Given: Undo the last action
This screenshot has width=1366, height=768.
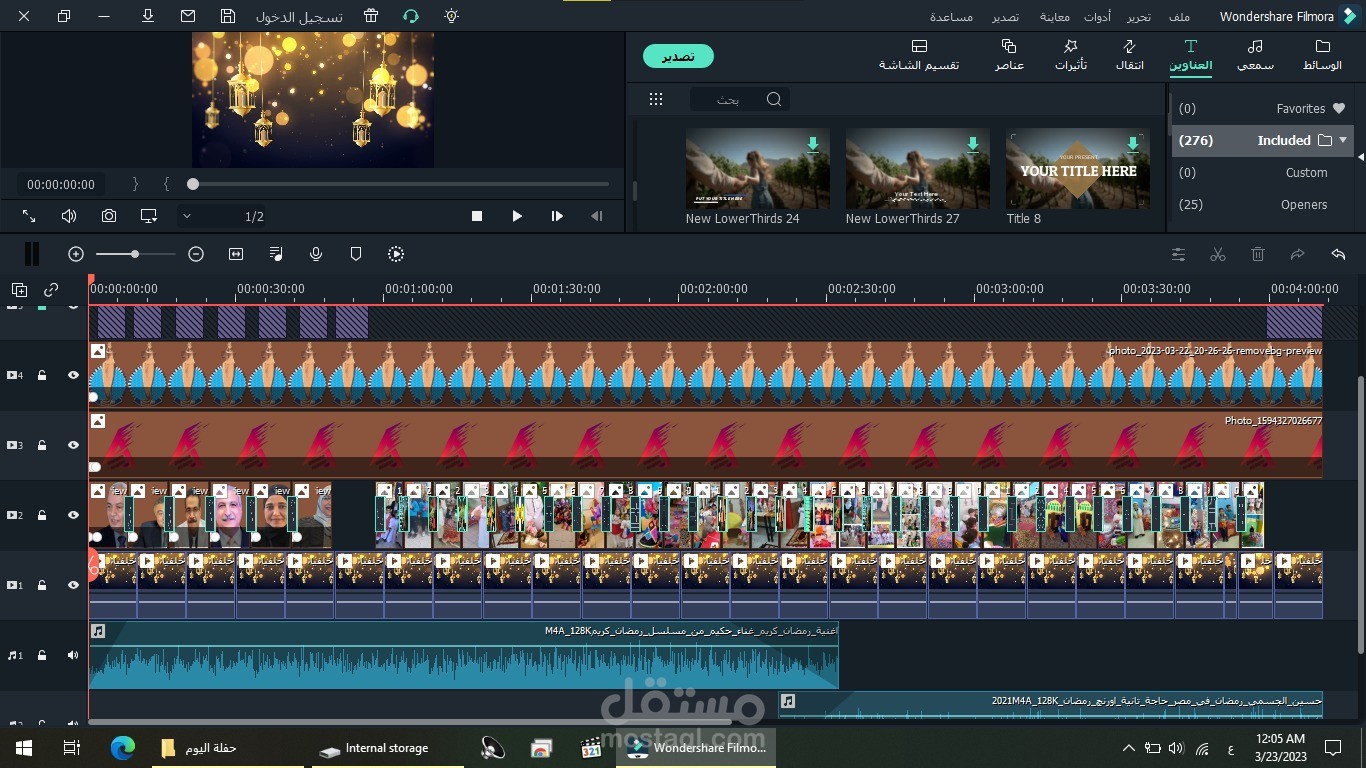Looking at the screenshot, I should [x=1338, y=254].
